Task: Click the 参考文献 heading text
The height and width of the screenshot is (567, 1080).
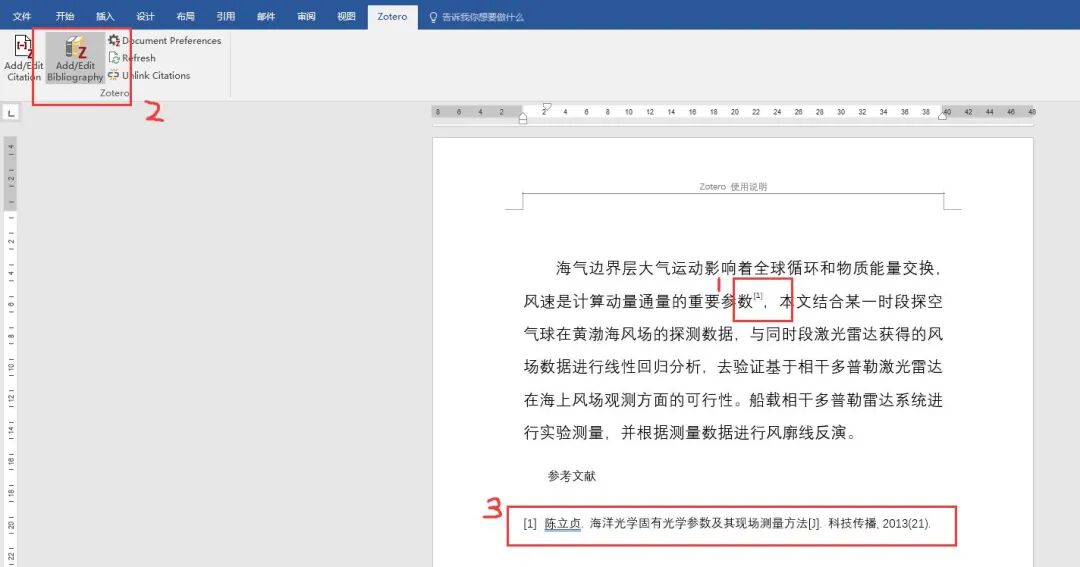Action: [x=572, y=475]
